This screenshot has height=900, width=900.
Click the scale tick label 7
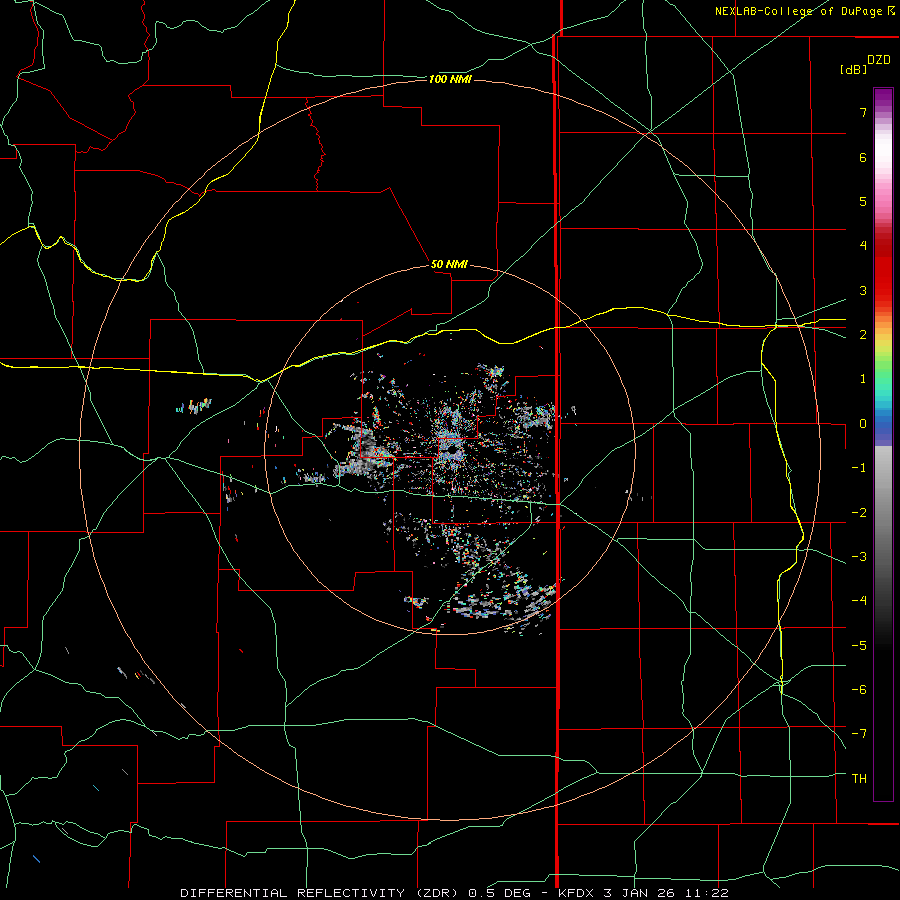(x=863, y=112)
